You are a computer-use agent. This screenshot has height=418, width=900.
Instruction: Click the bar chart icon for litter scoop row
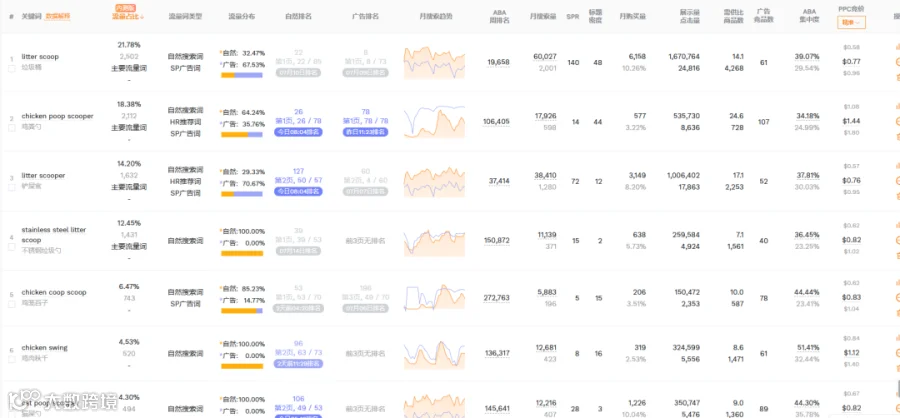[897, 47]
